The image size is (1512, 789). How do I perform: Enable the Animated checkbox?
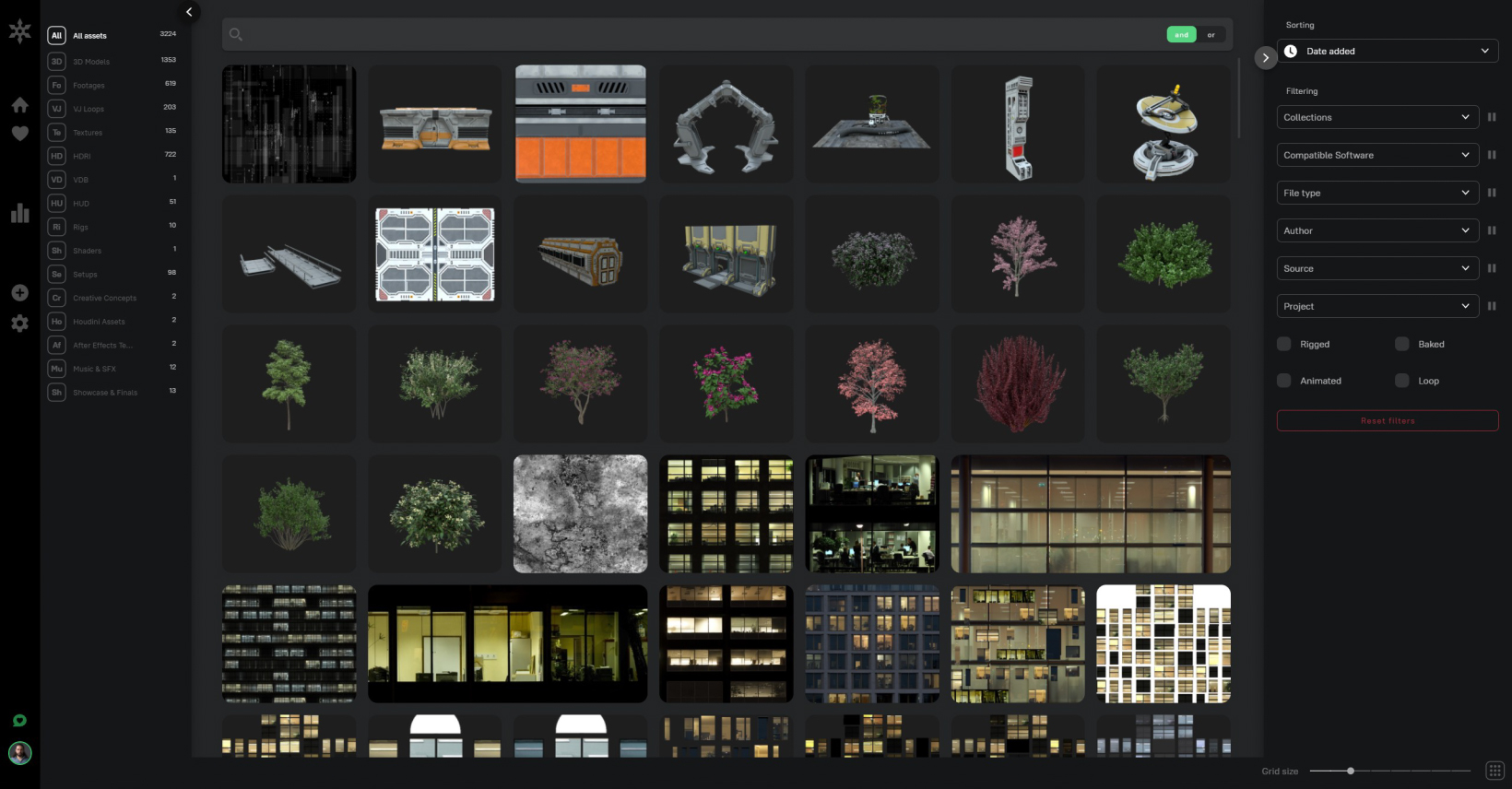point(1283,381)
